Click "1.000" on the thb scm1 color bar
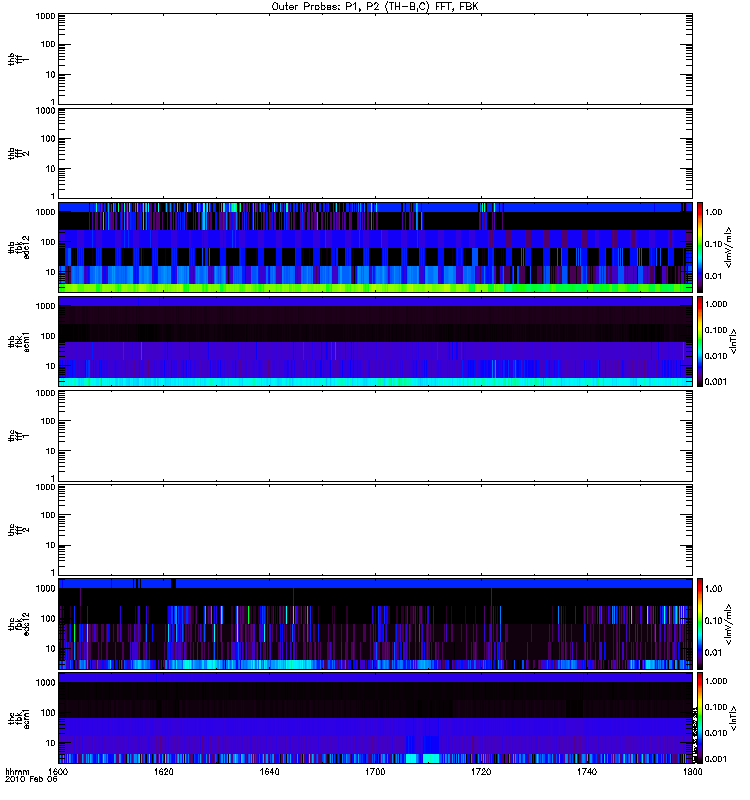 (716, 304)
